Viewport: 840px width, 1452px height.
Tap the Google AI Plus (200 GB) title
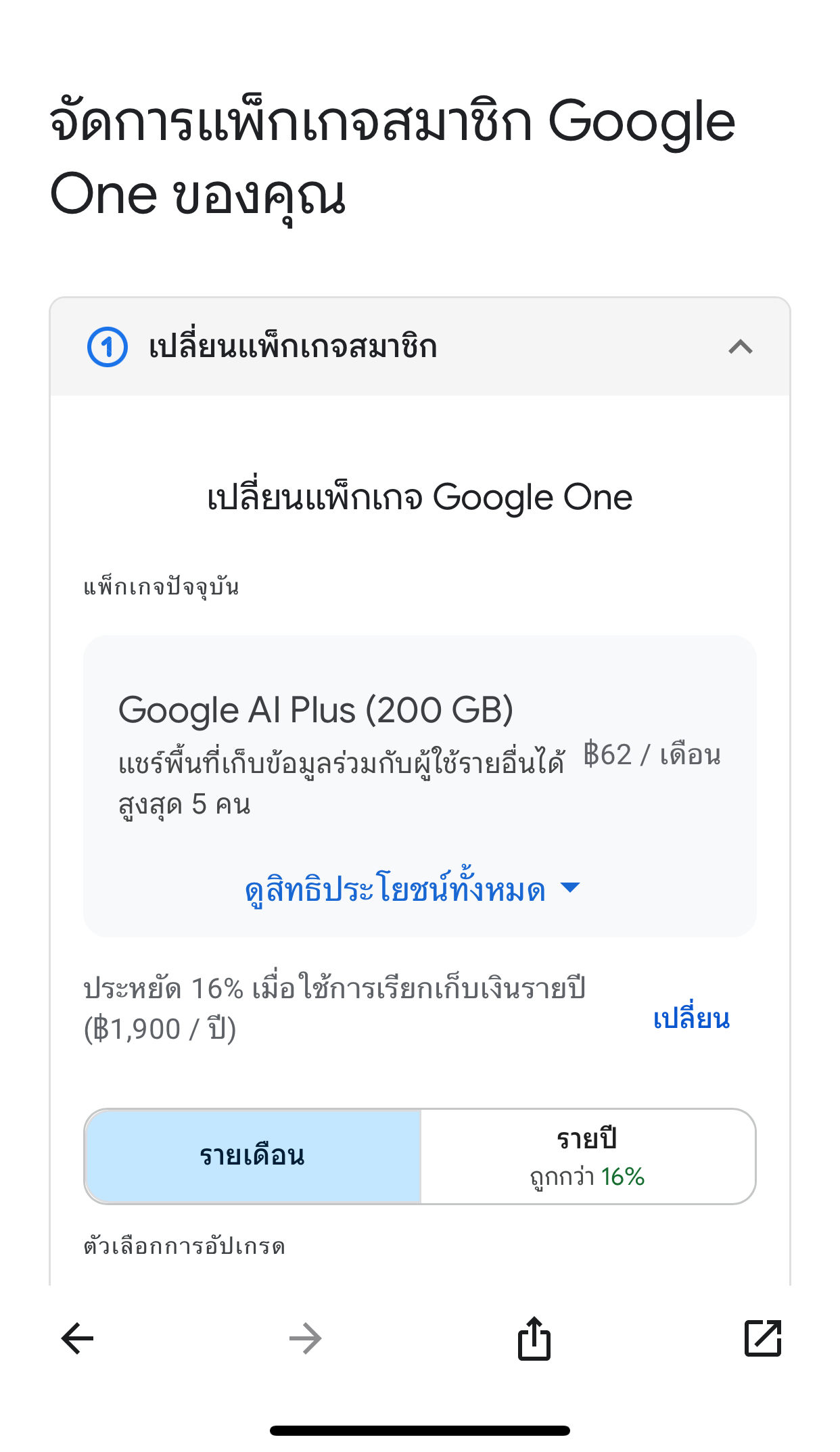pyautogui.click(x=316, y=710)
